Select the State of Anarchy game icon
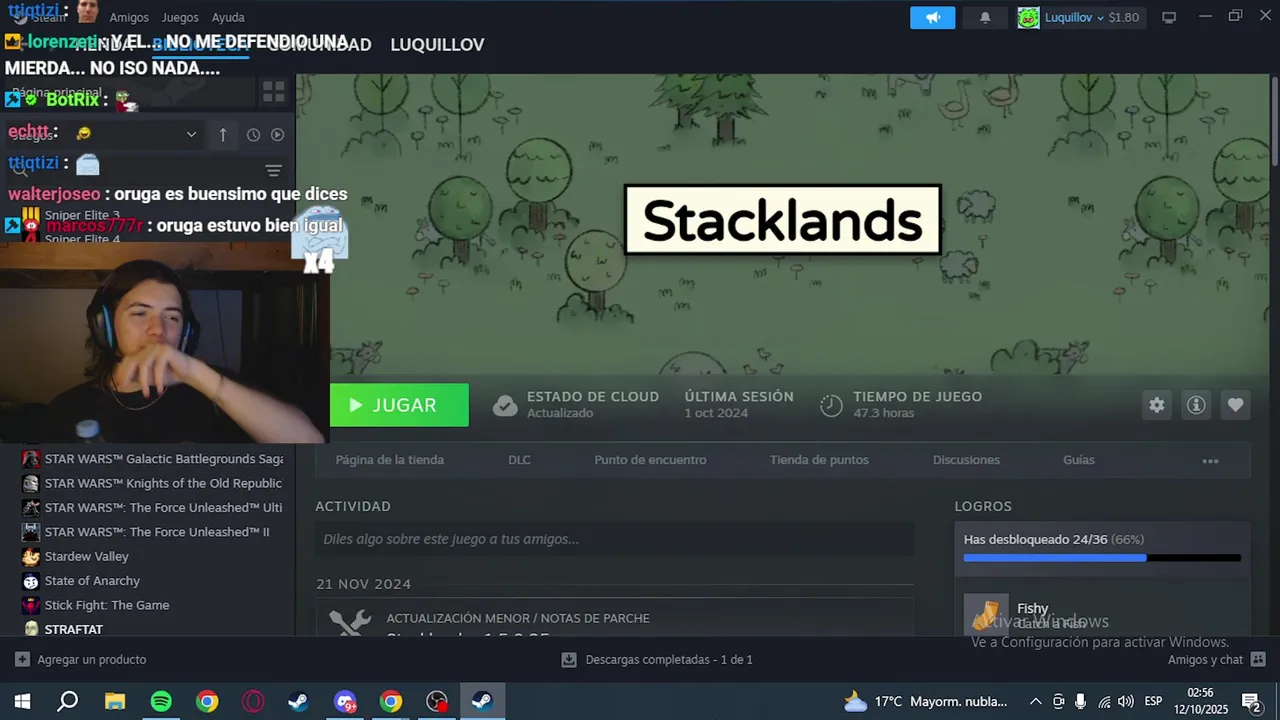This screenshot has height=720, width=1280. point(31,581)
